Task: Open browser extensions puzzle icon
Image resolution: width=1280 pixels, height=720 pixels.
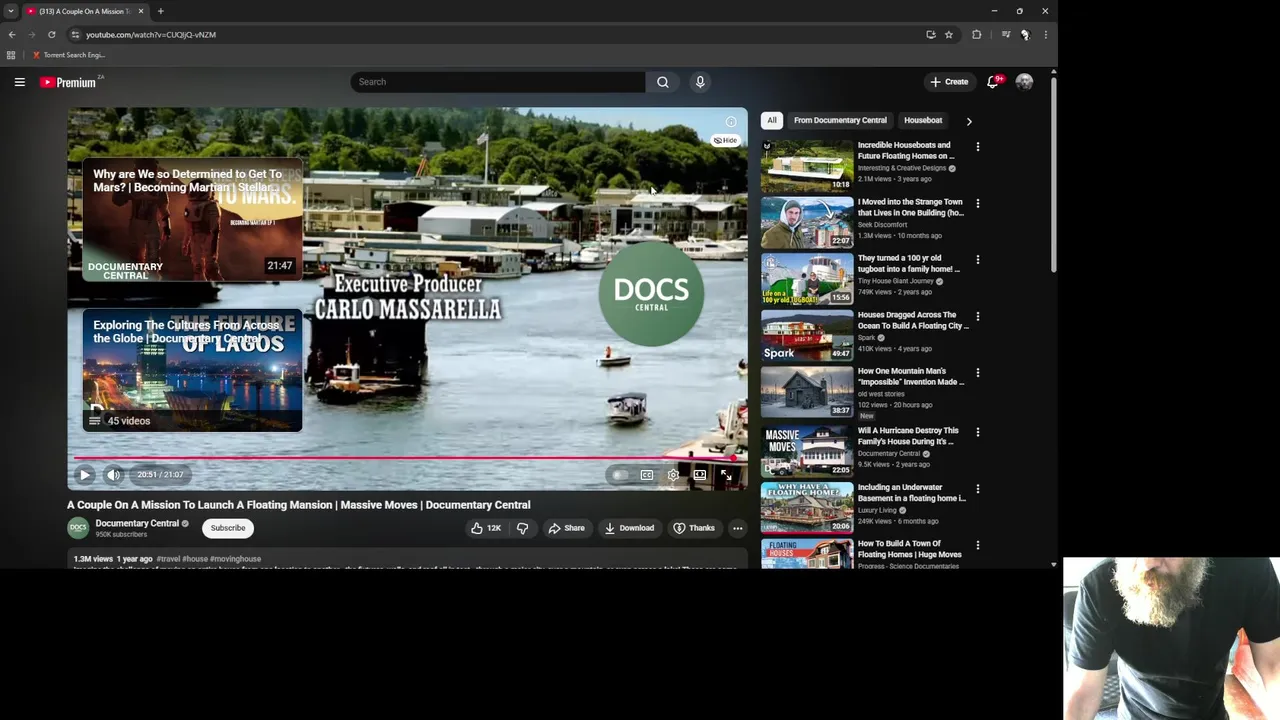Action: [977, 35]
